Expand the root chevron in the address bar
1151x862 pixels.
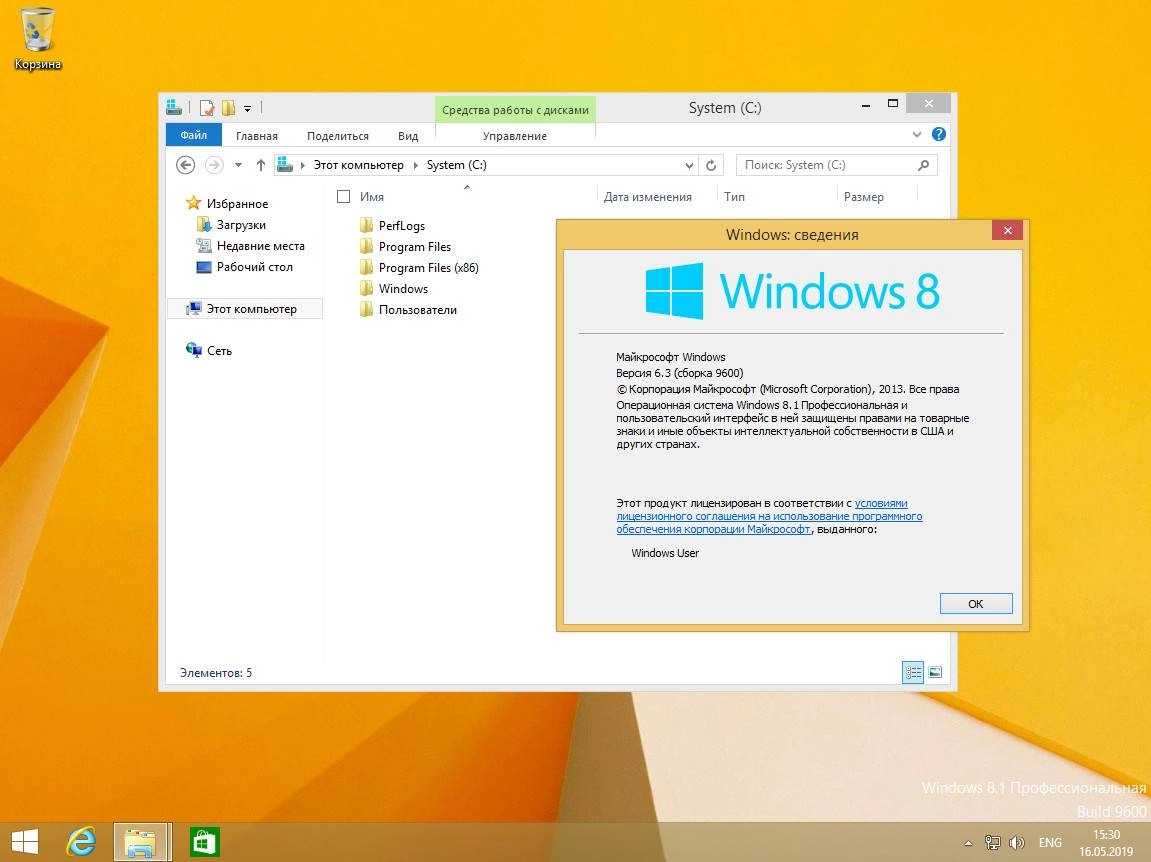302,165
